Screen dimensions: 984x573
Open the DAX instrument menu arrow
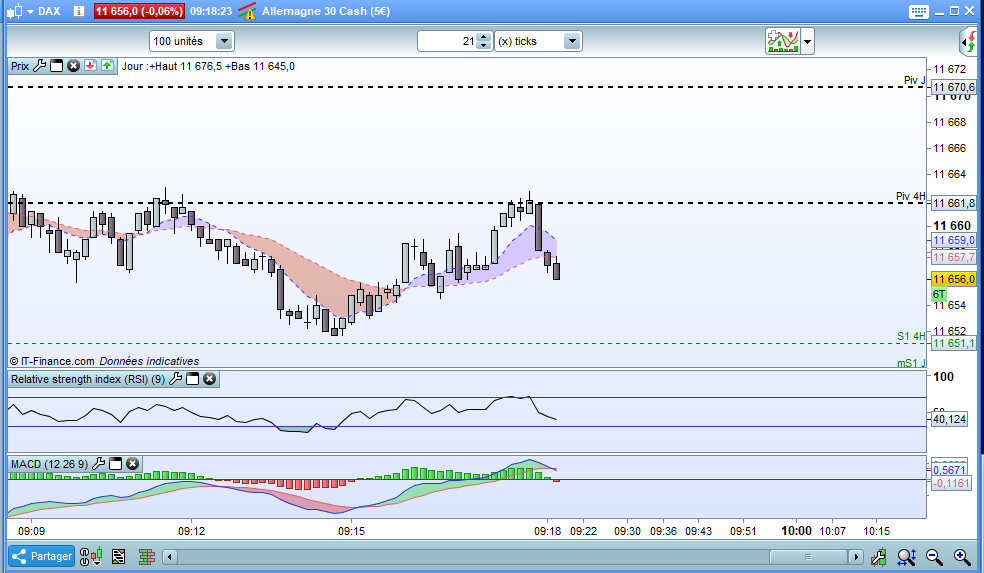click(x=30, y=11)
